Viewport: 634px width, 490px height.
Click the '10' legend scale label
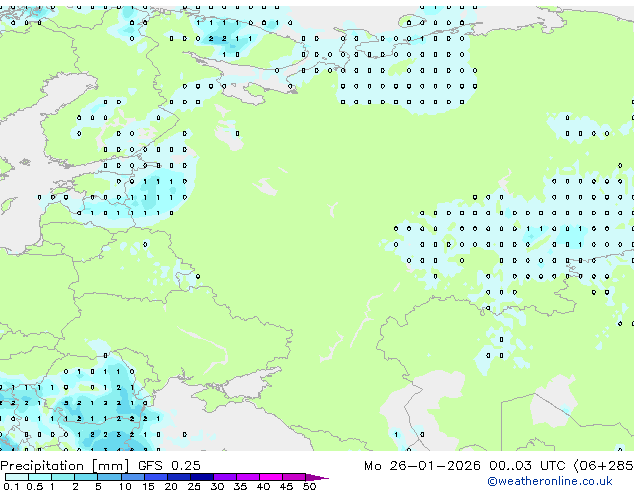(125, 486)
